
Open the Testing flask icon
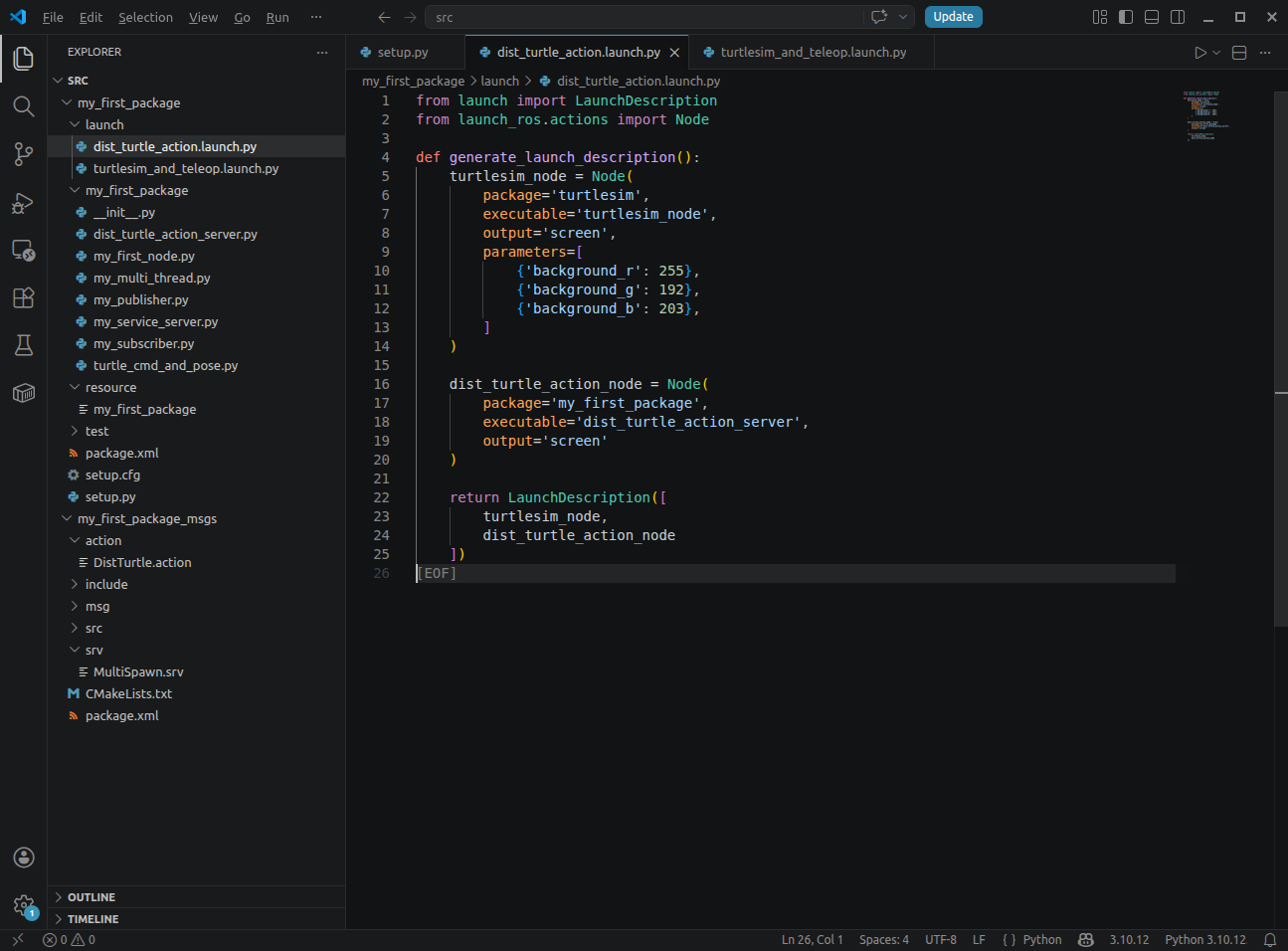point(24,345)
